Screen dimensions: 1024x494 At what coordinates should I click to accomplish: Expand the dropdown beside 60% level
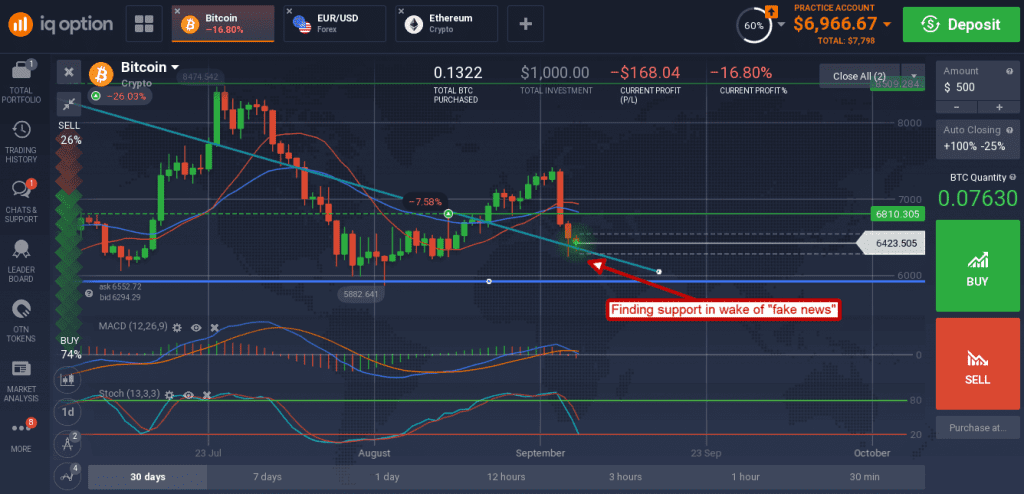coord(782,26)
